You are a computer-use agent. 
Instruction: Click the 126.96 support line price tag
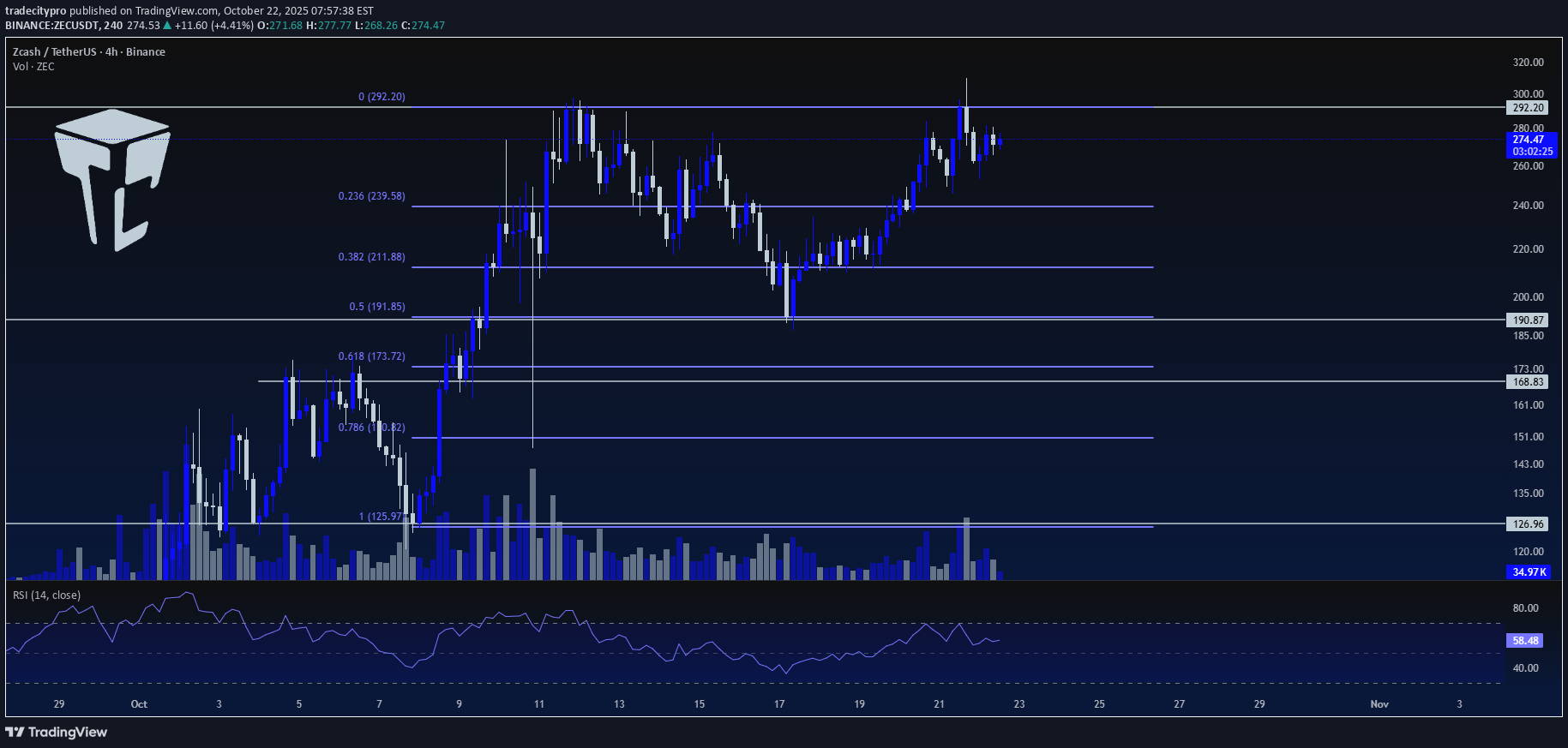tap(1527, 524)
